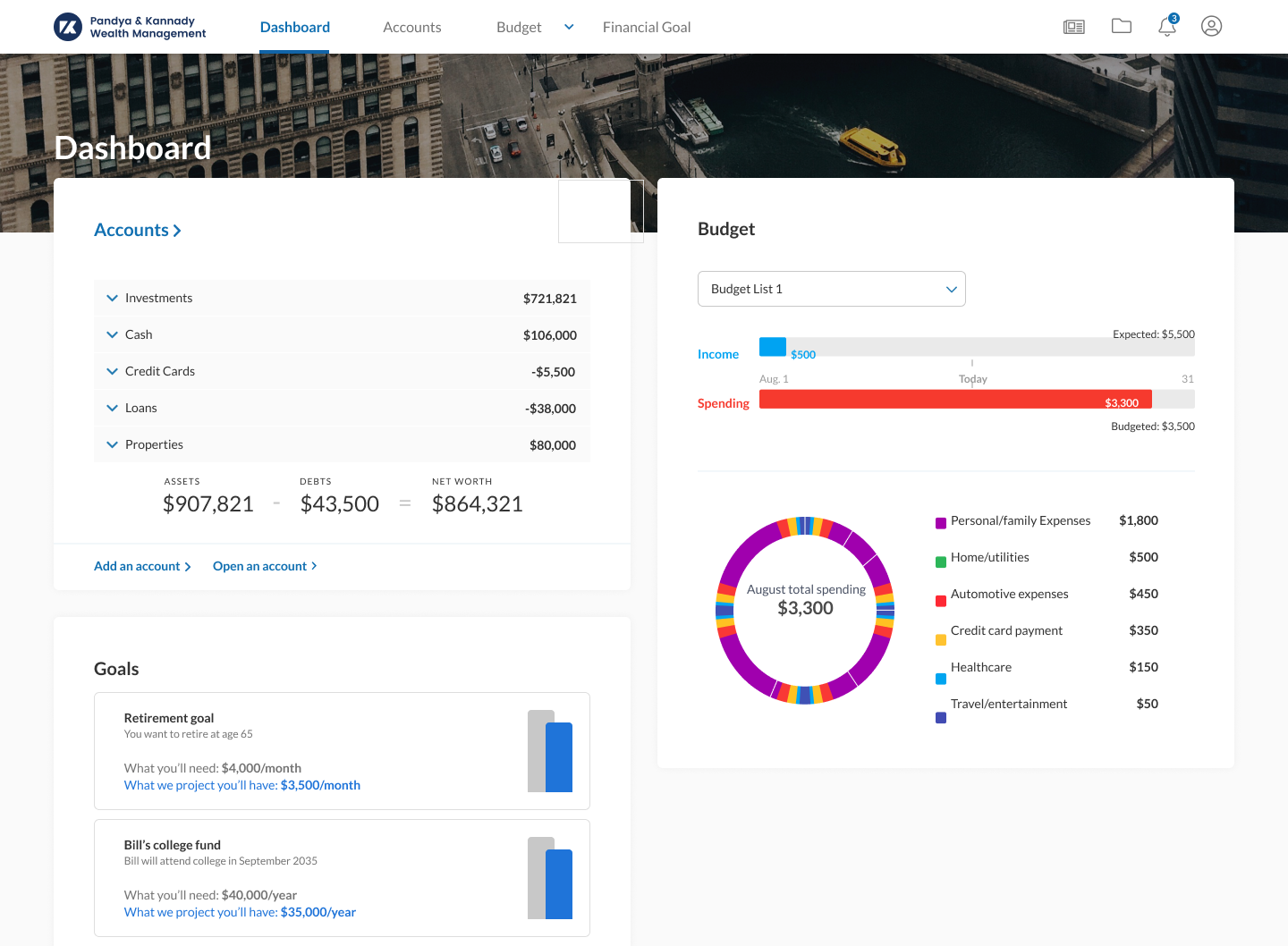Image resolution: width=1288 pixels, height=946 pixels.
Task: Click the blue Income progress bar
Action: 773,346
